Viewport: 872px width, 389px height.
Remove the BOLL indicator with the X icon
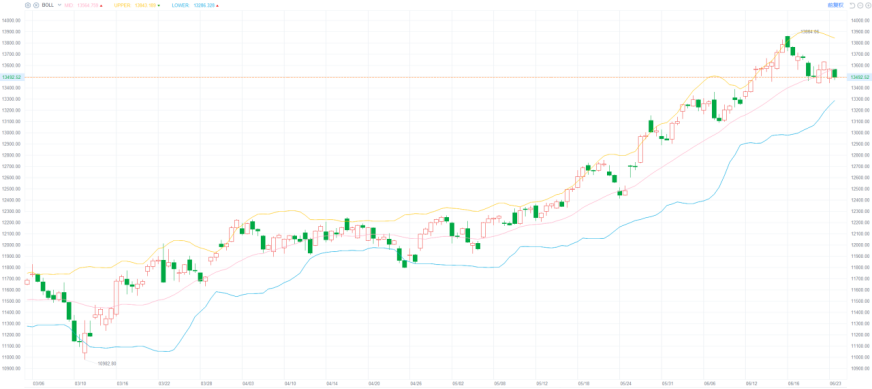(36, 5)
